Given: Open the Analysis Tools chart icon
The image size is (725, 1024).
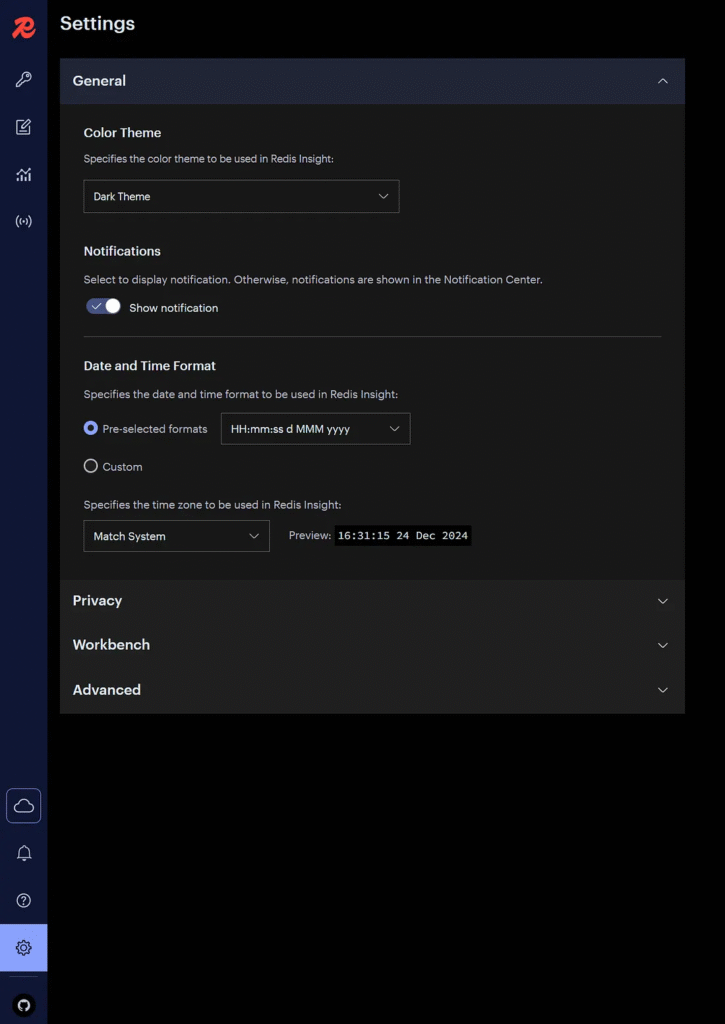Looking at the screenshot, I should 23,175.
